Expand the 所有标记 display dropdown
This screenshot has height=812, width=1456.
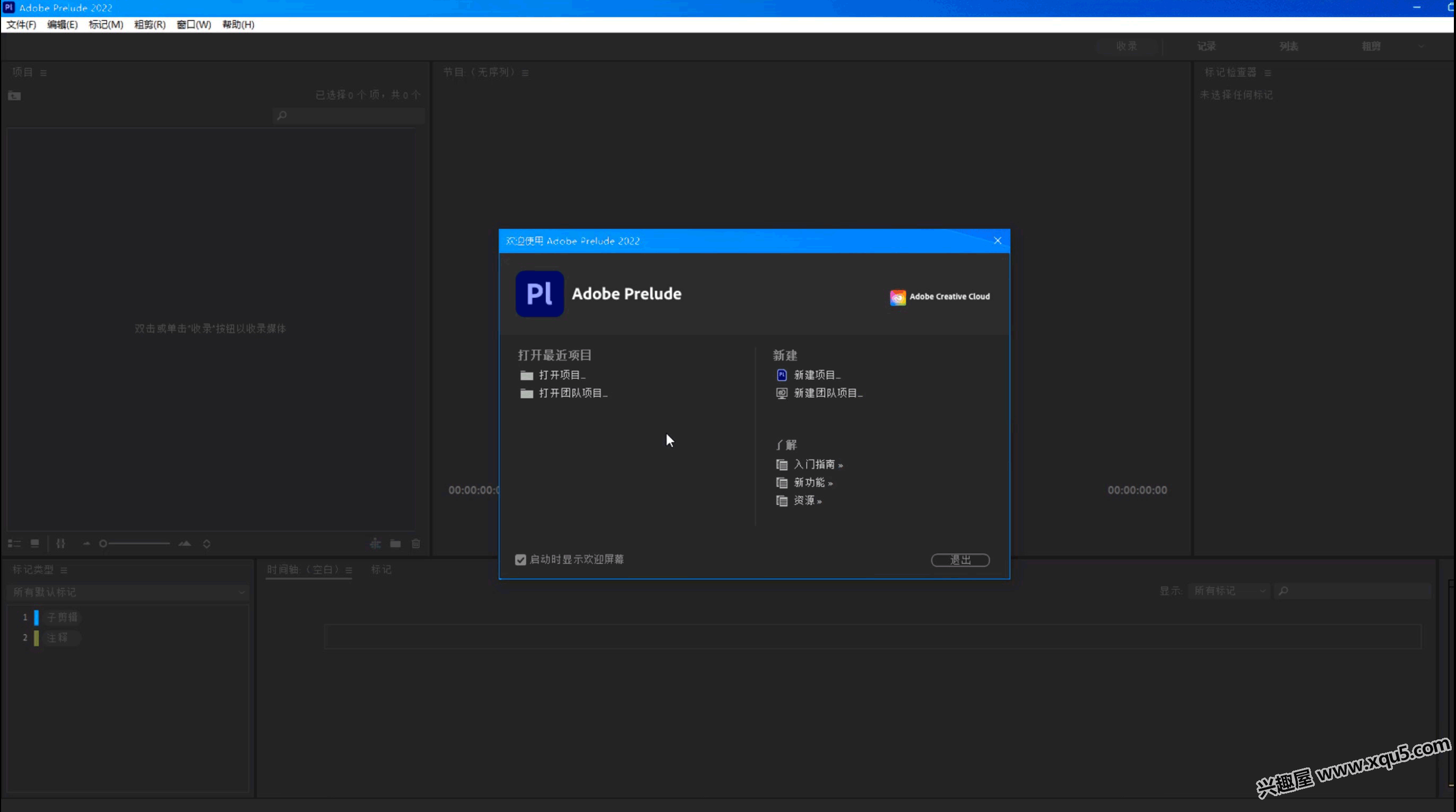[x=1229, y=591]
